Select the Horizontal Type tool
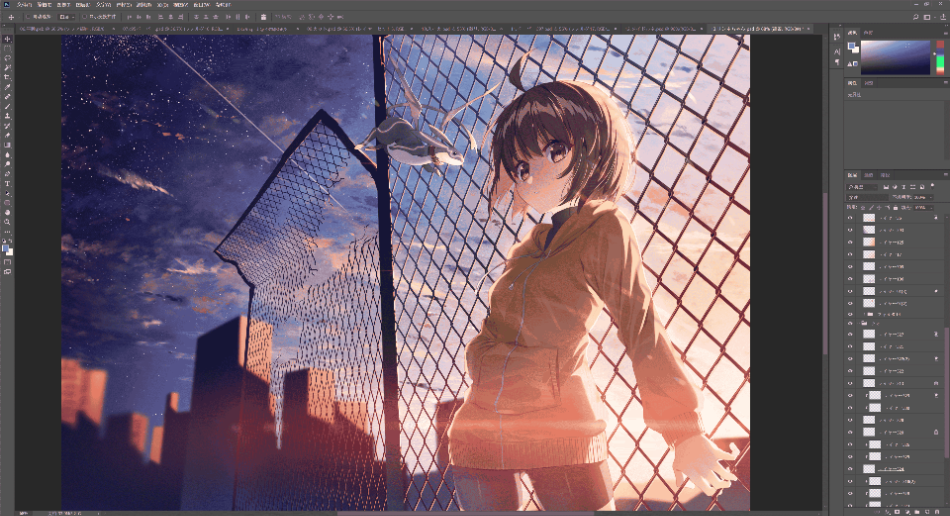The height and width of the screenshot is (516, 950). [7, 184]
